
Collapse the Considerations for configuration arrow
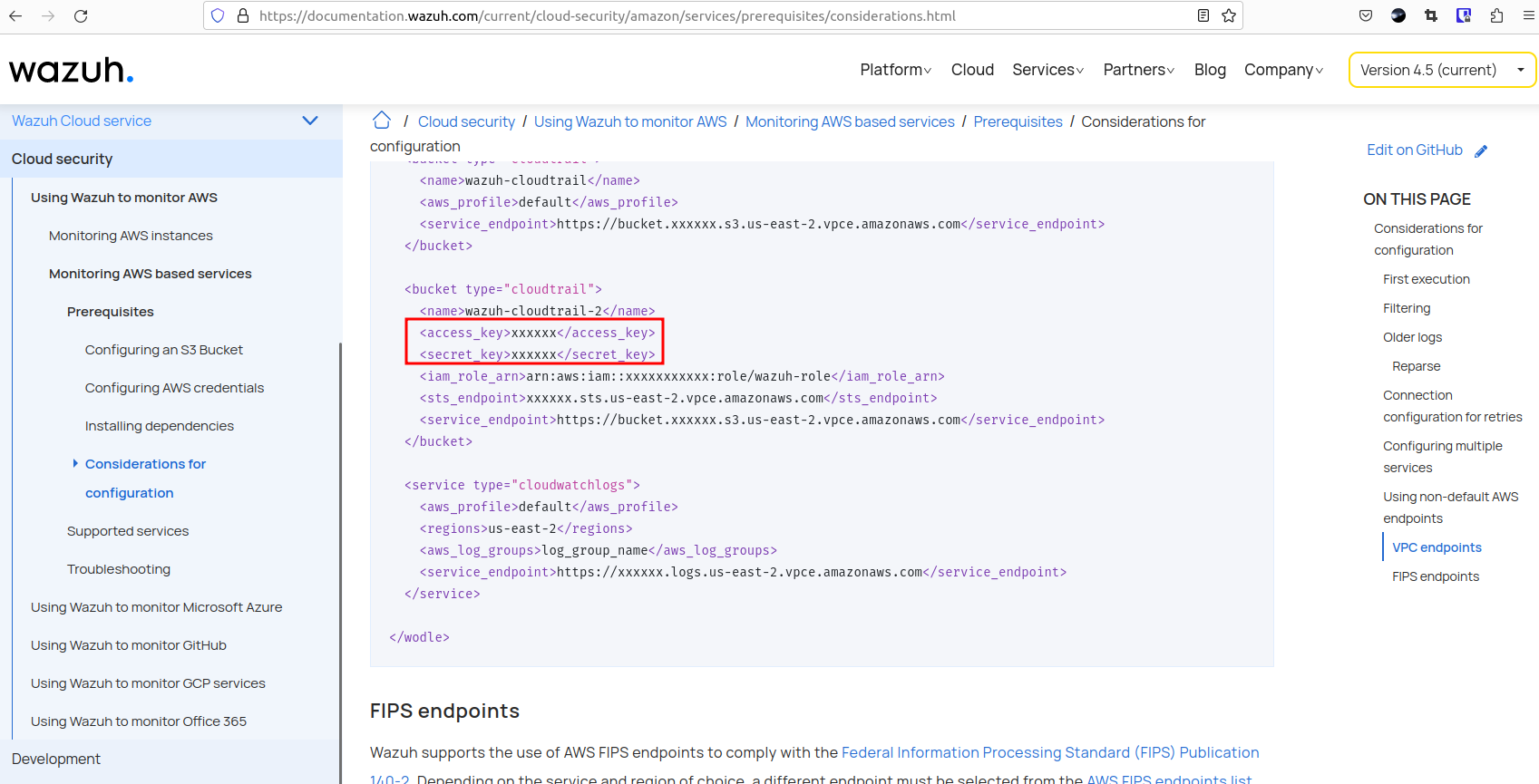[75, 463]
